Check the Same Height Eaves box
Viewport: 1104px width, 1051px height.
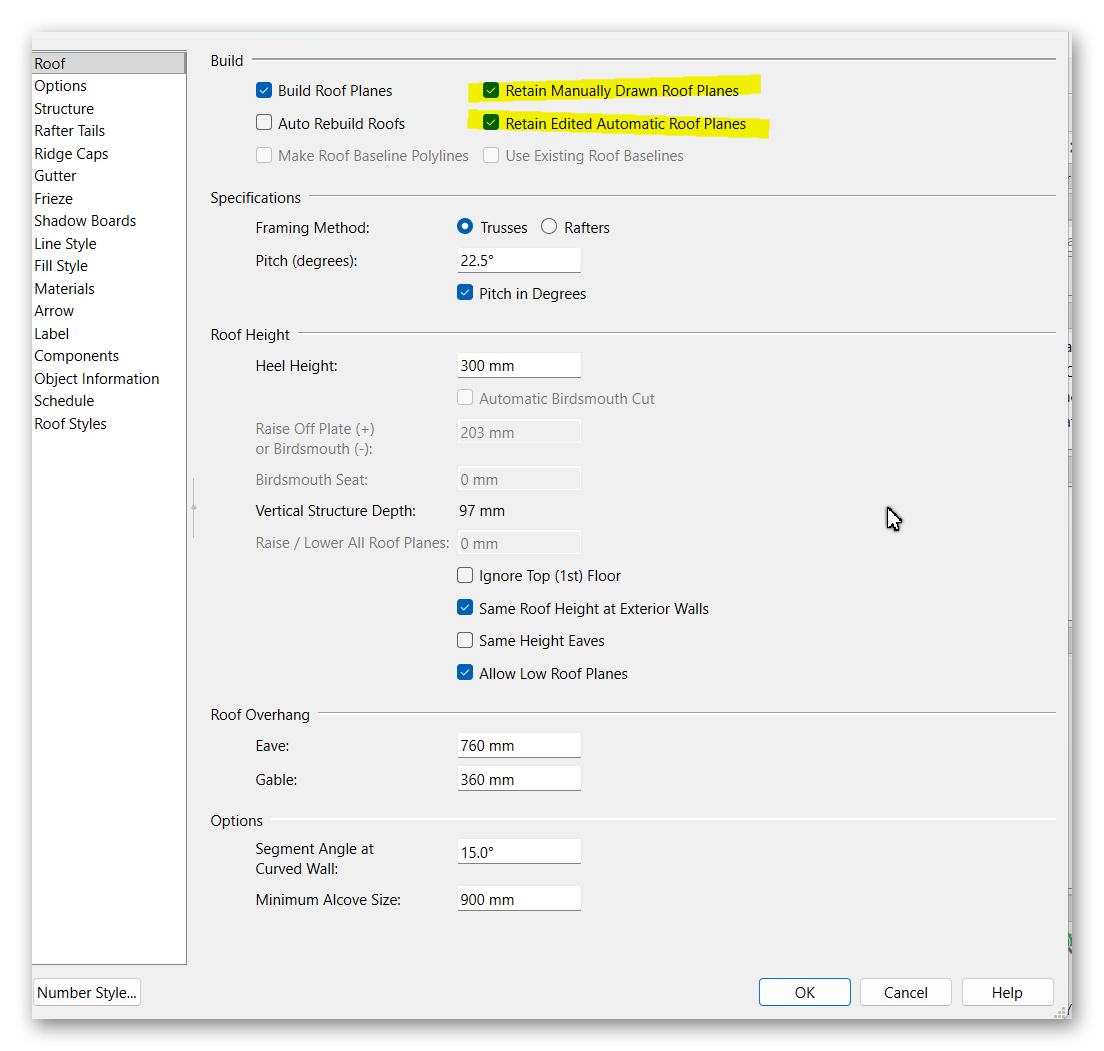coord(465,641)
